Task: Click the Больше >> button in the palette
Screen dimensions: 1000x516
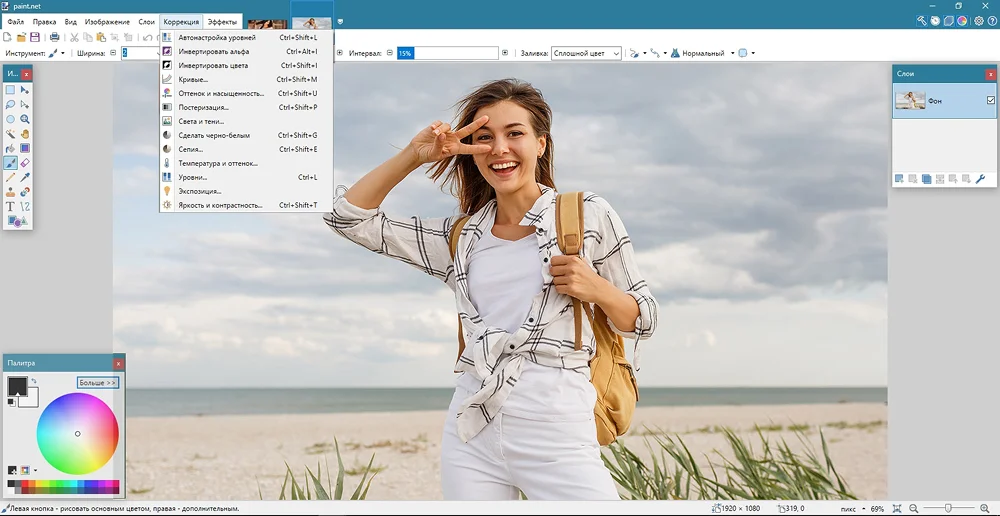Action: pos(98,383)
